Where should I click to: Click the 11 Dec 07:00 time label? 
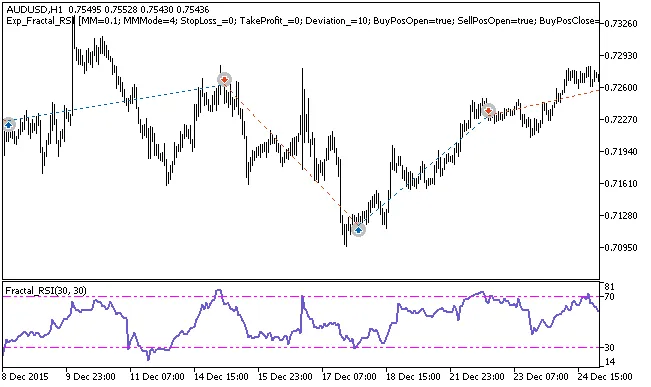[x=157, y=377]
